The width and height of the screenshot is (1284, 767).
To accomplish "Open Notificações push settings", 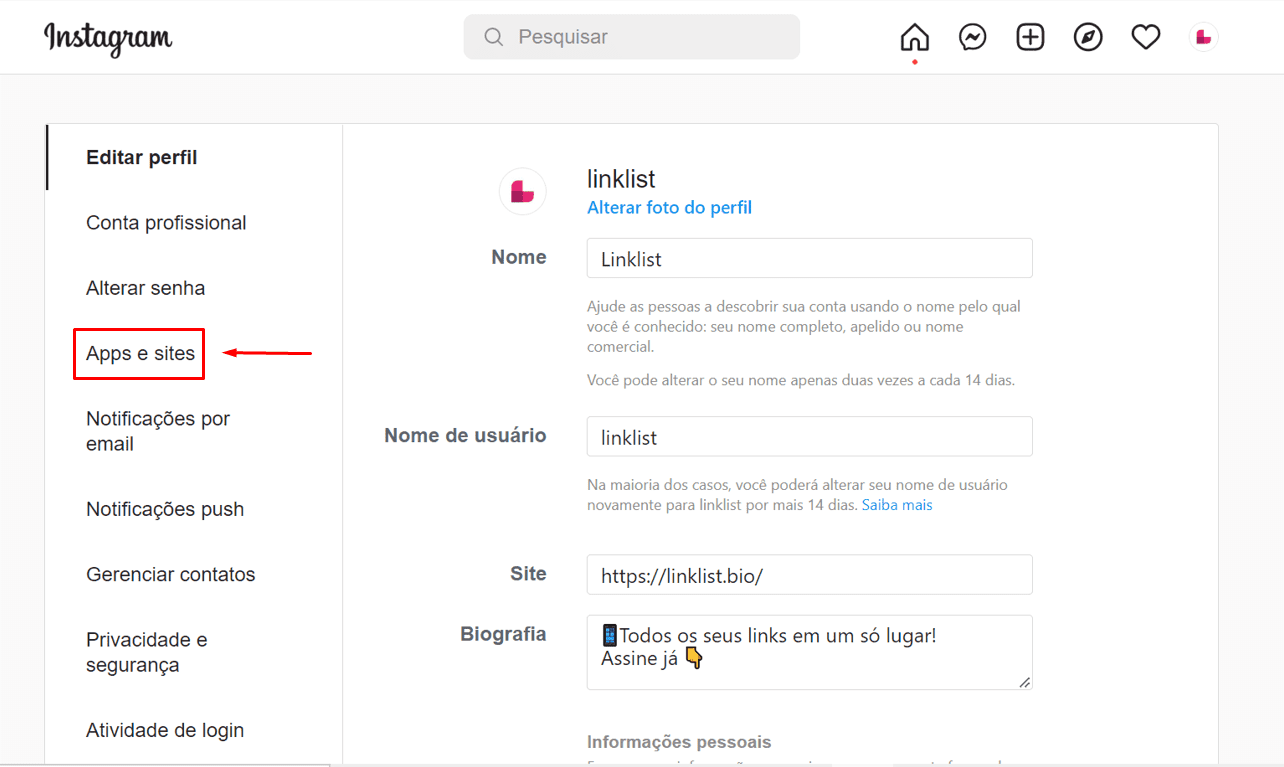I will tap(165, 509).
